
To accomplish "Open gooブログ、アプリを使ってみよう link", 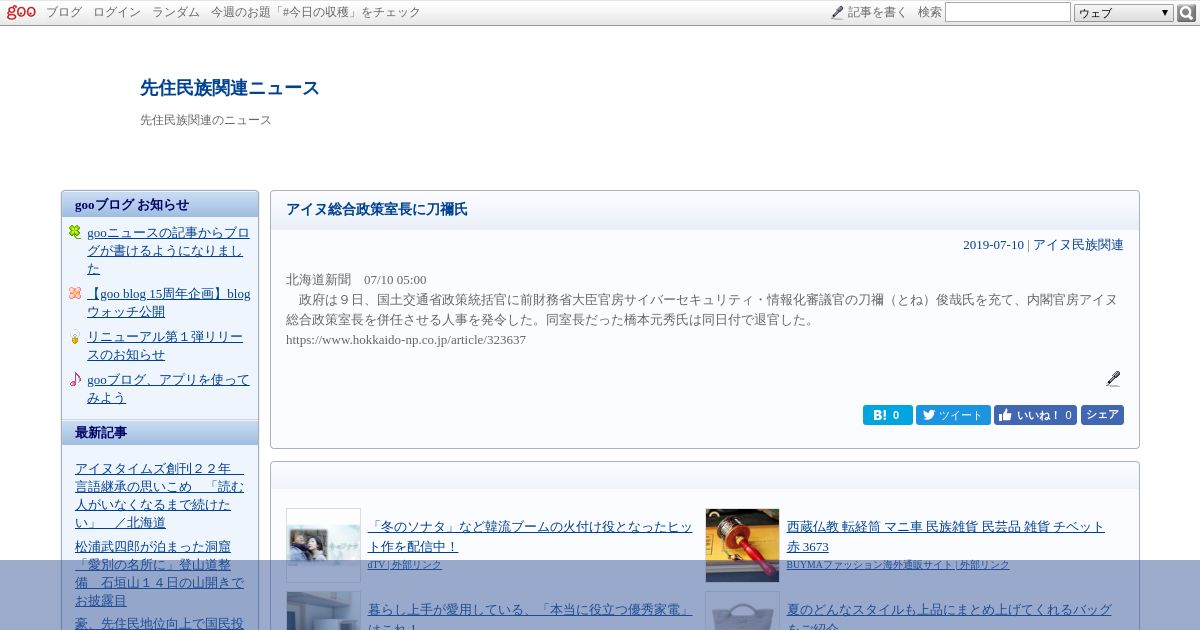I will click(x=168, y=388).
